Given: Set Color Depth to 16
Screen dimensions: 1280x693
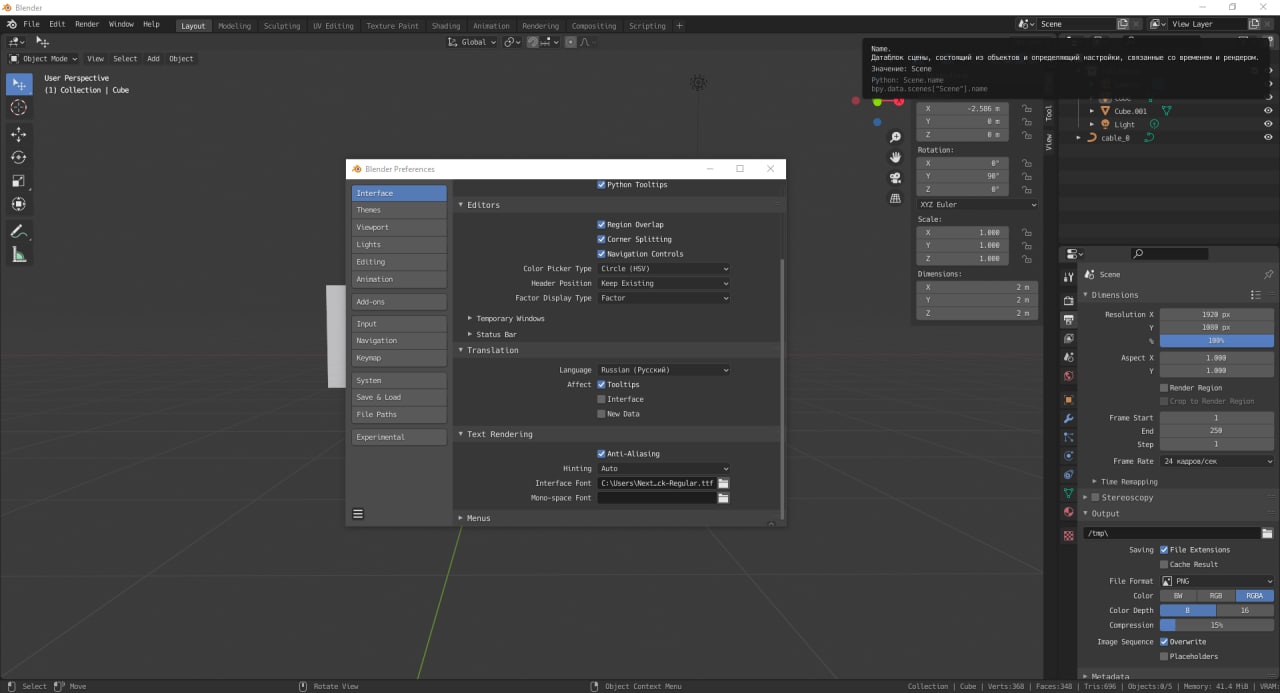Looking at the screenshot, I should point(1245,611).
